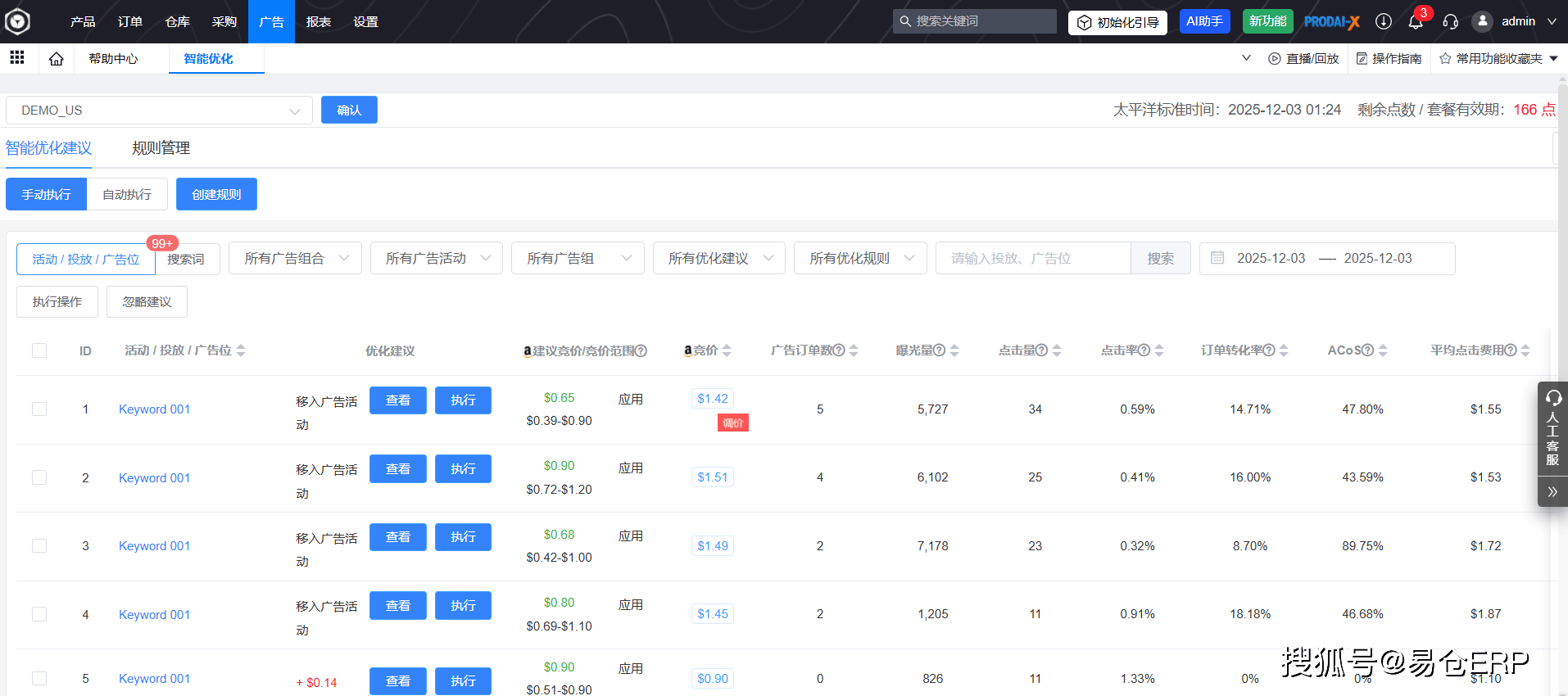Open the notifications bell icon
1568x696 pixels.
[x=1416, y=22]
